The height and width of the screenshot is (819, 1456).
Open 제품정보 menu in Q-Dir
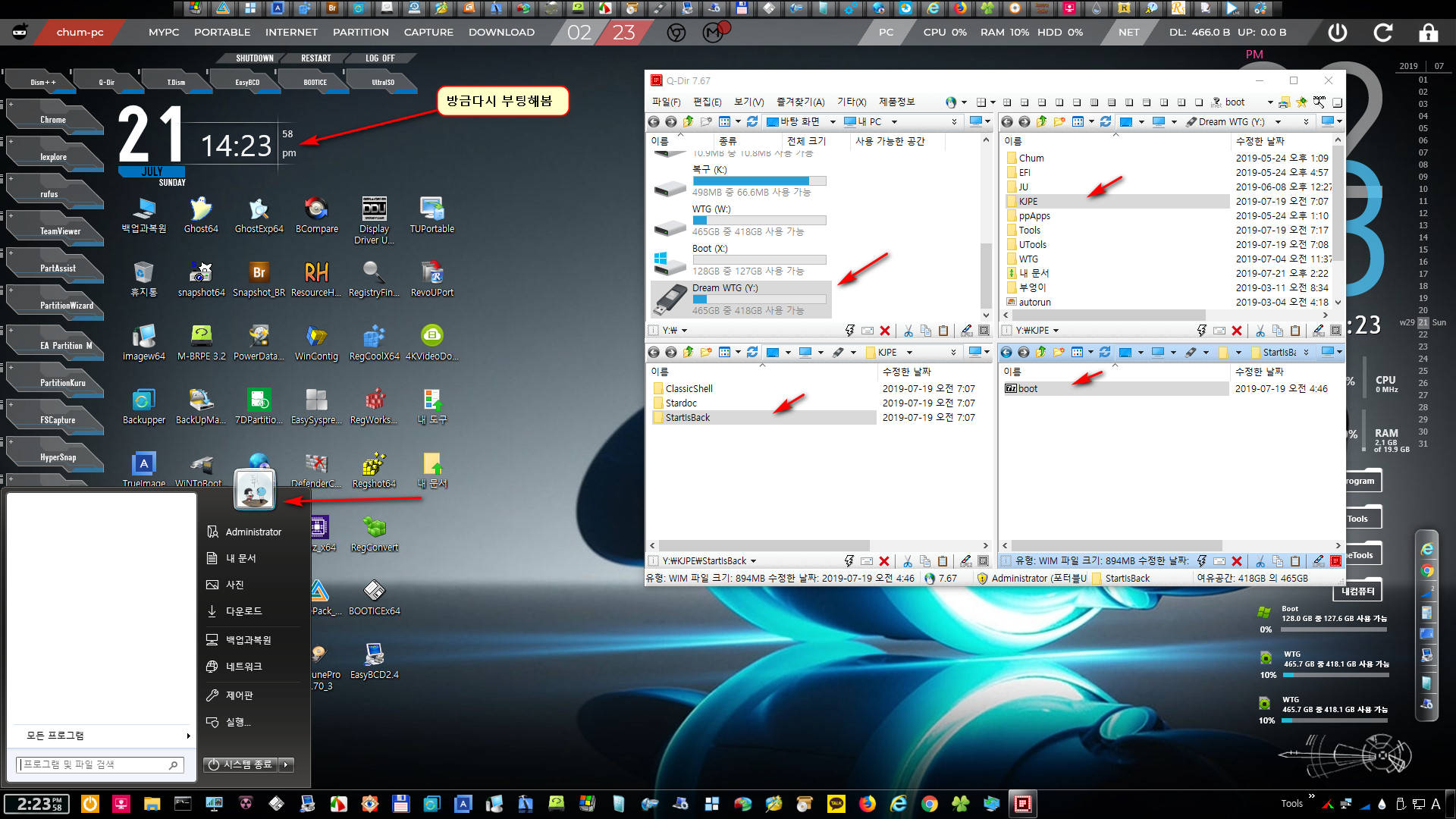pos(896,102)
